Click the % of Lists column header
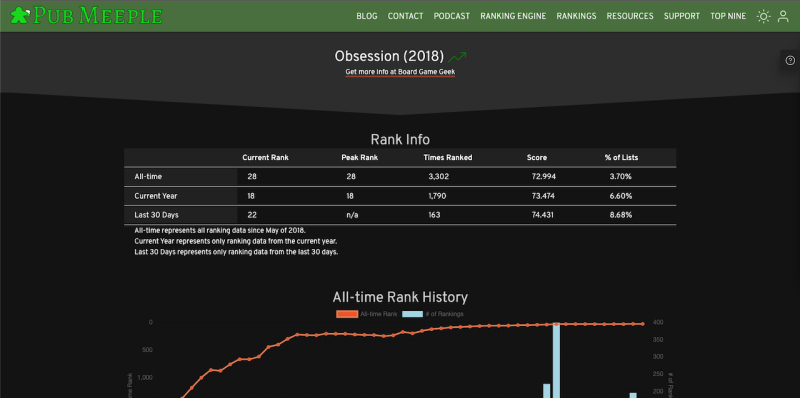The width and height of the screenshot is (800, 398). (x=621, y=158)
